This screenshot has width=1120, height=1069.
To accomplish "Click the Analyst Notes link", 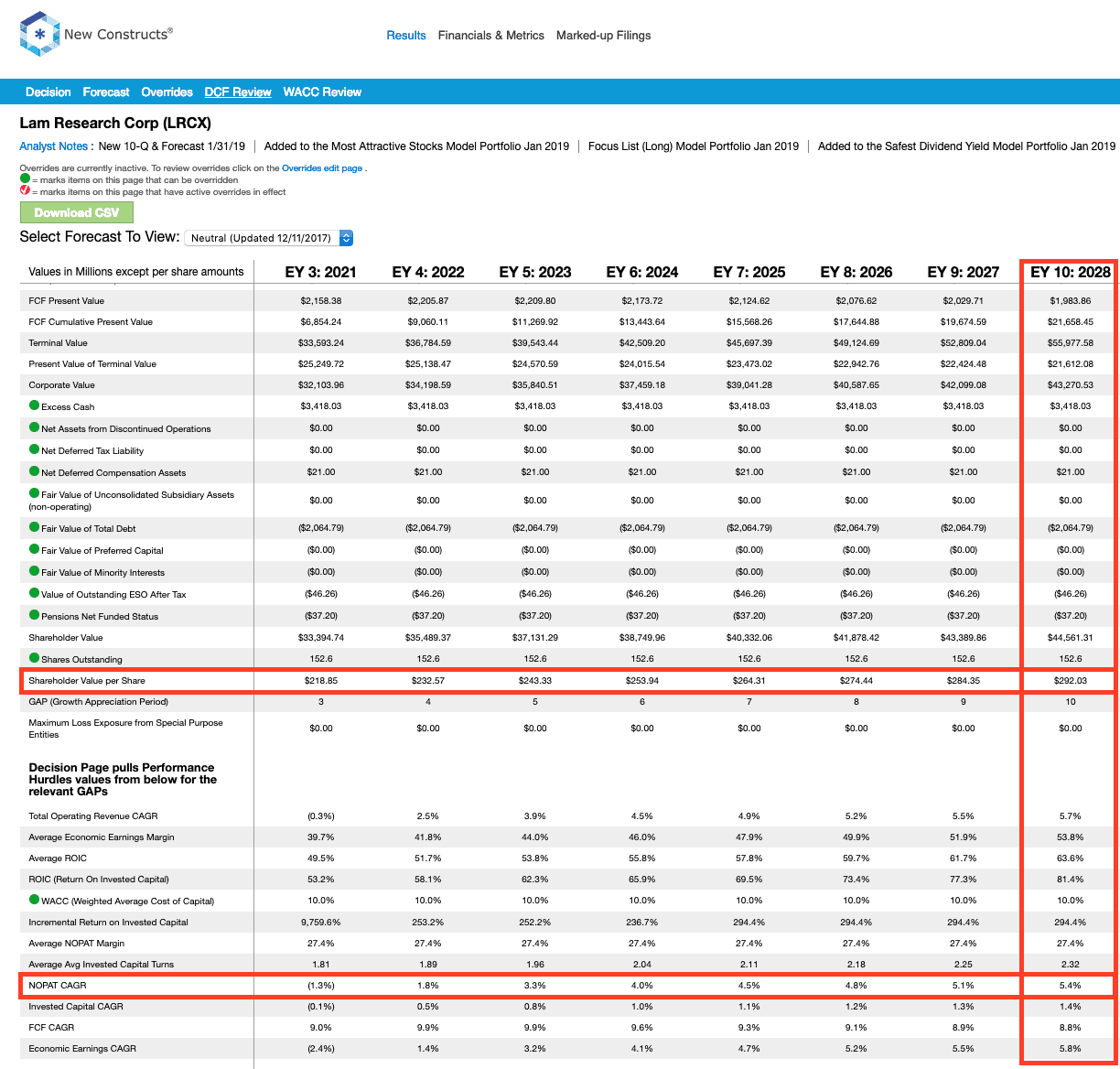I will (53, 146).
